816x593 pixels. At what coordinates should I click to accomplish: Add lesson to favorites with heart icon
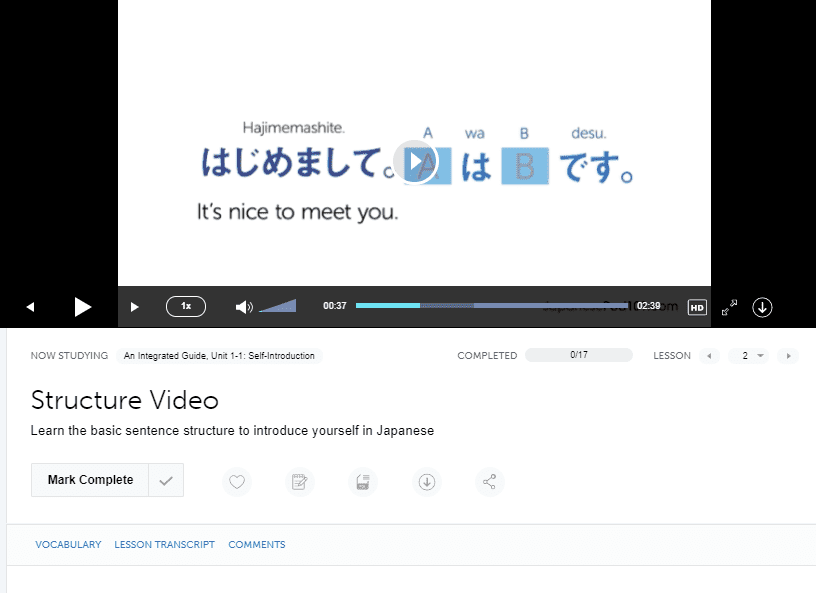(237, 482)
